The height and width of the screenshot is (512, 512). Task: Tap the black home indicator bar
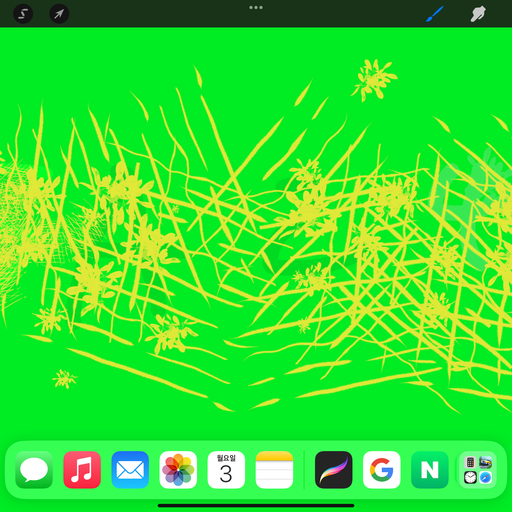pos(256,506)
